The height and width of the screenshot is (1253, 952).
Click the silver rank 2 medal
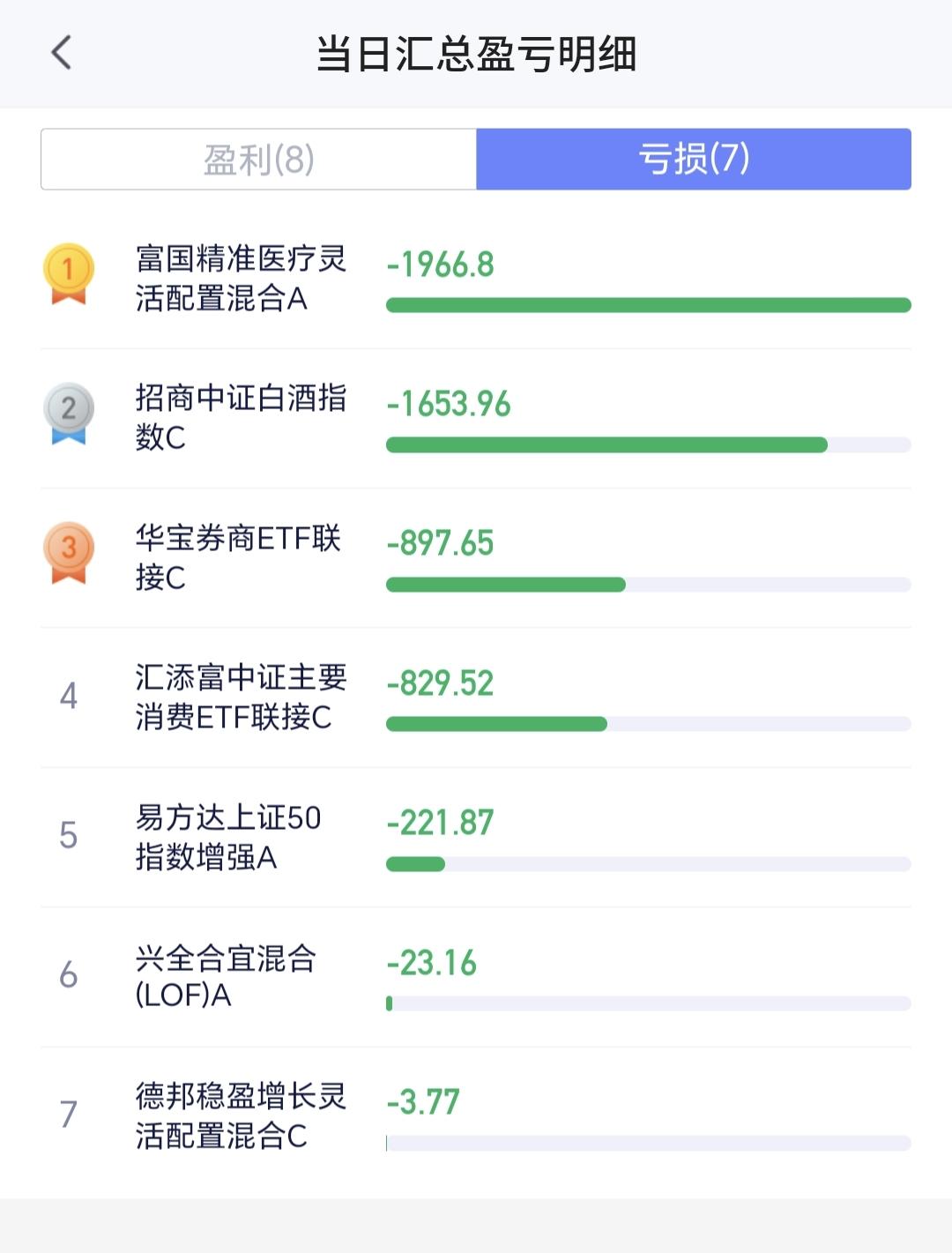tap(69, 412)
